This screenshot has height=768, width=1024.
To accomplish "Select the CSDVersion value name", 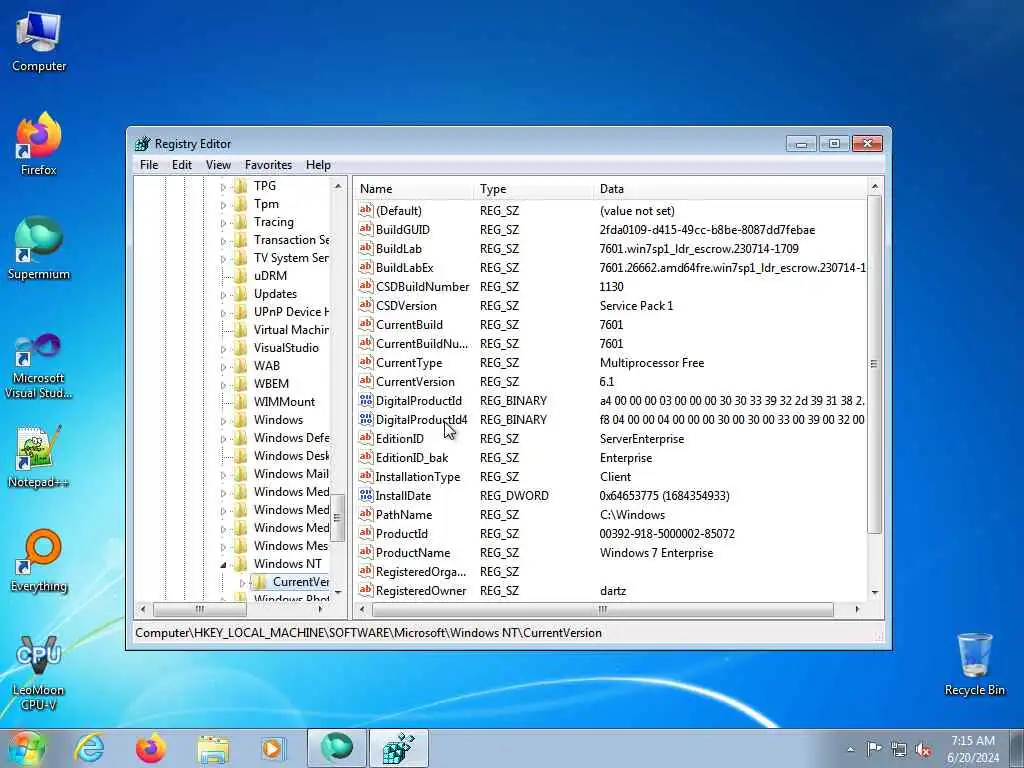I will point(406,305).
